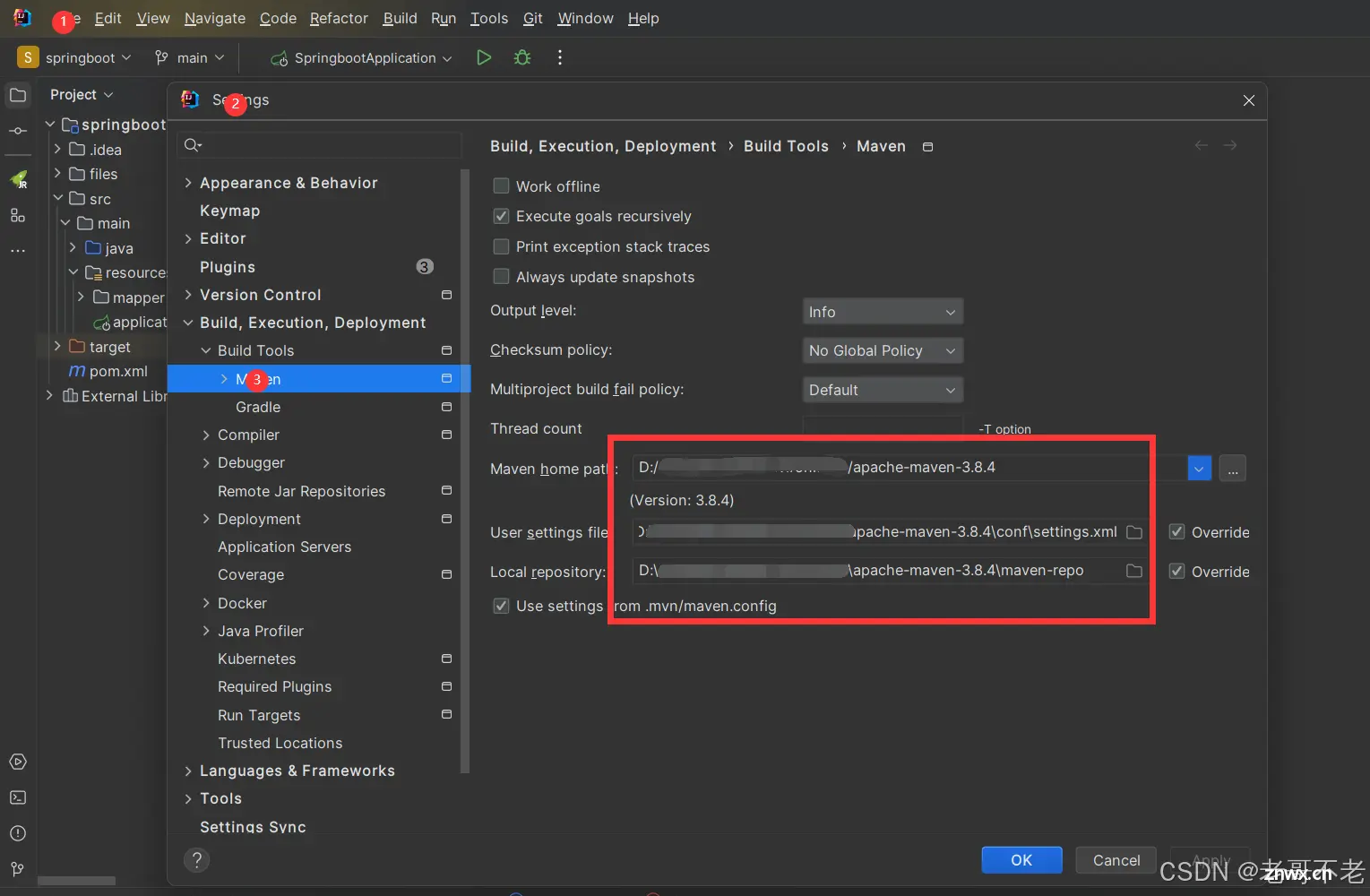Expand the target folder in Project tree

57,346
